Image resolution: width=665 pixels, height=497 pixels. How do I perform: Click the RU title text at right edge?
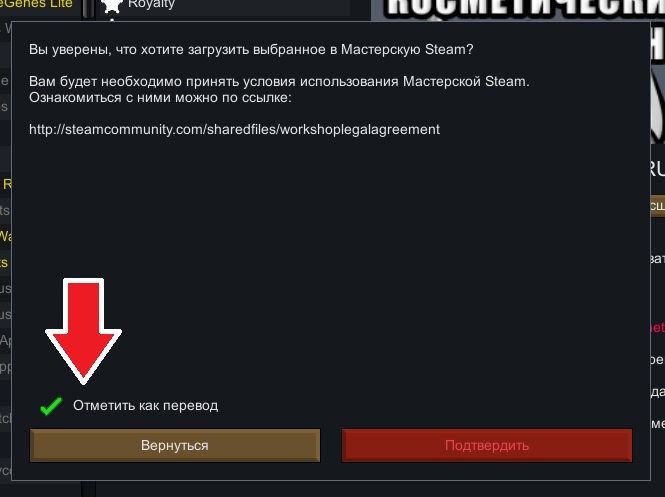pyautogui.click(x=658, y=170)
